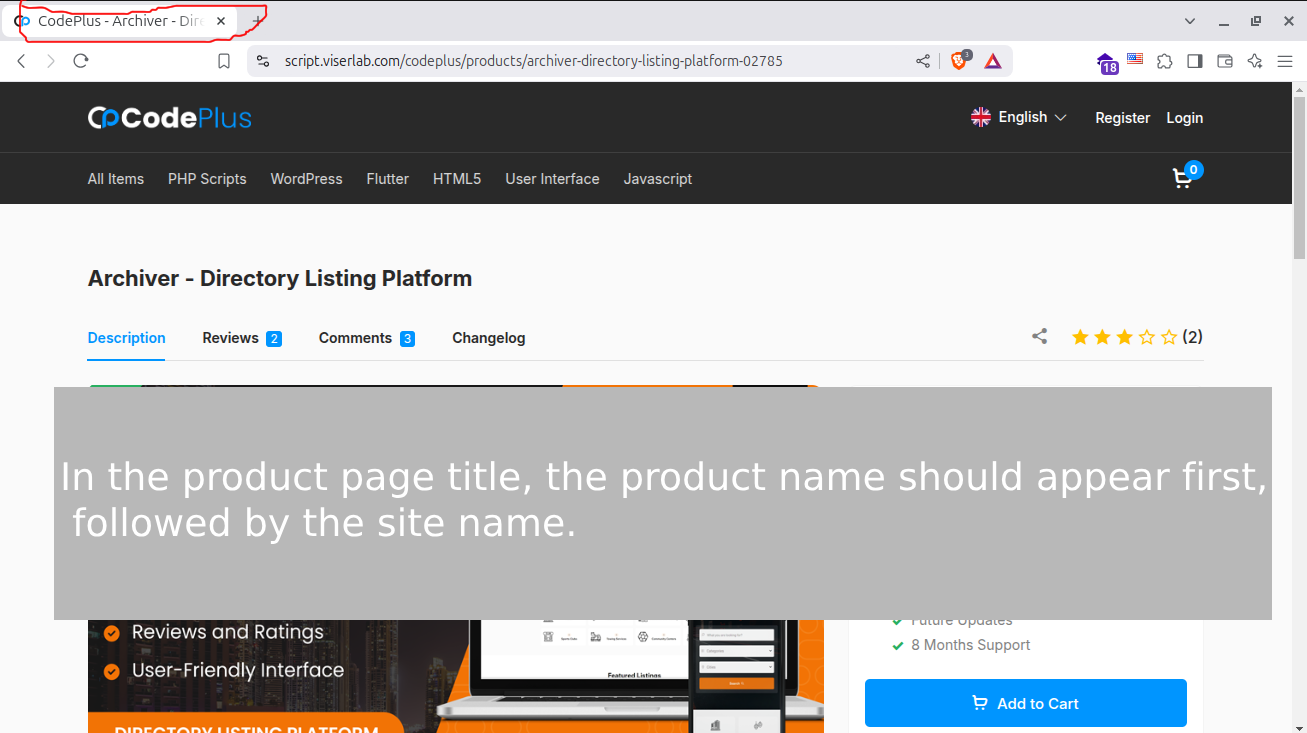1307x733 pixels.
Task: Reload the page with the refresh icon
Action: [x=81, y=61]
